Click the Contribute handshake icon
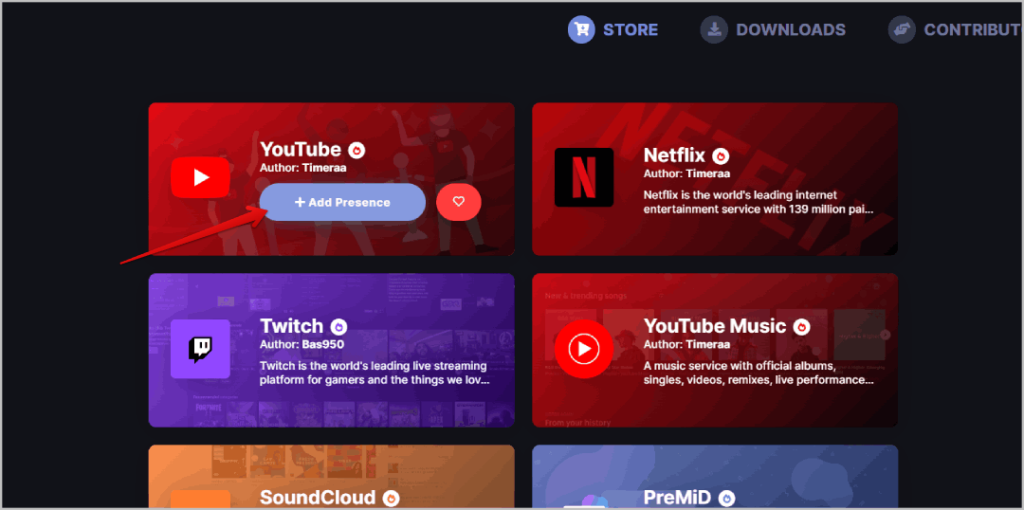The image size is (1024, 510). pyautogui.click(x=902, y=30)
